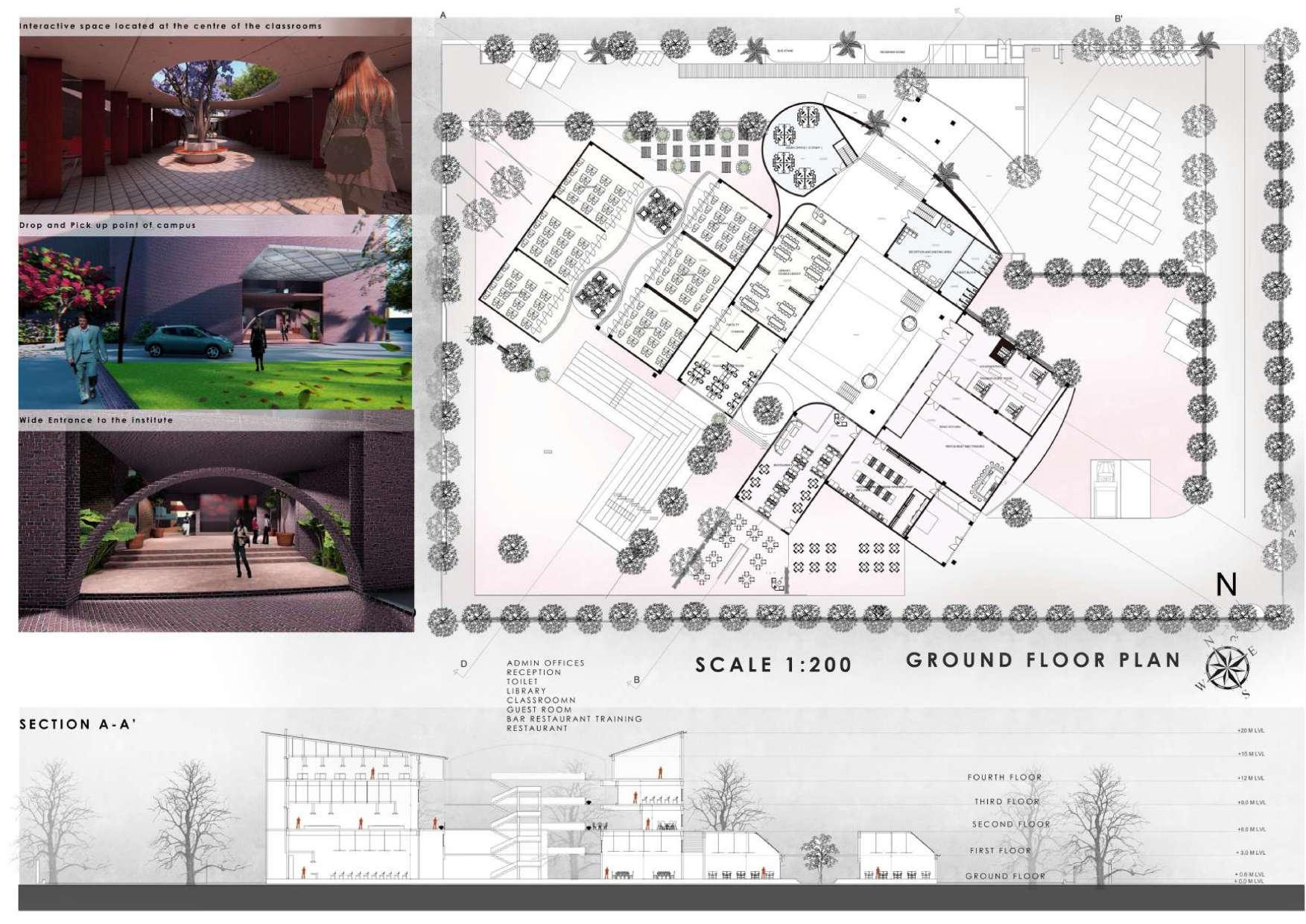This screenshot has height=924, width=1306.
Task: Select BAR RESTAURANT TRAINING legend entry
Action: 574,719
